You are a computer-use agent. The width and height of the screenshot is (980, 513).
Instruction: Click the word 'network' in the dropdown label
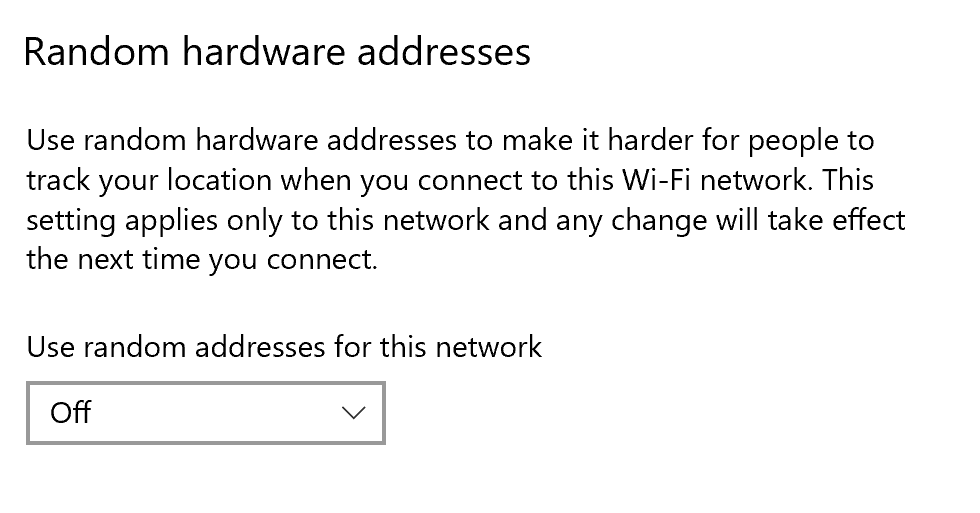(490, 347)
